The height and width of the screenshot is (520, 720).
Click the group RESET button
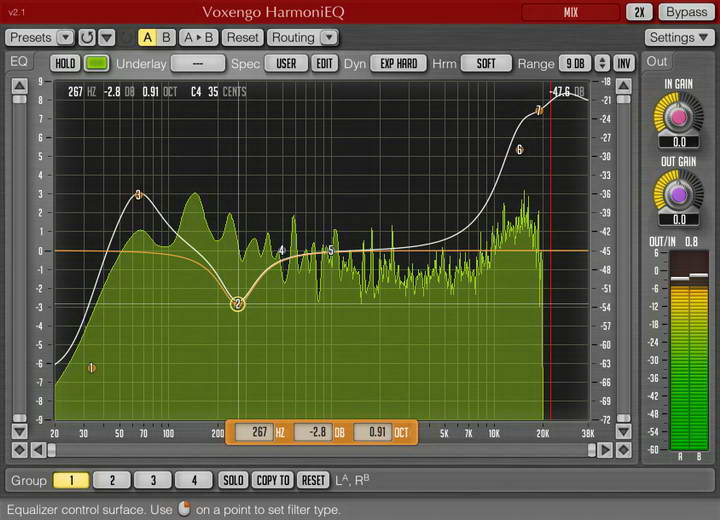(313, 480)
